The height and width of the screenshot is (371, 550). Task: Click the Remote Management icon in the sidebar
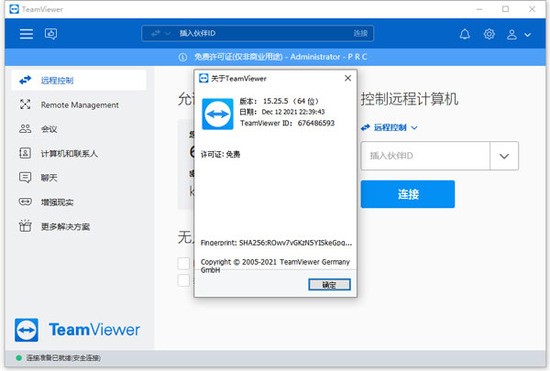pyautogui.click(x=25, y=104)
